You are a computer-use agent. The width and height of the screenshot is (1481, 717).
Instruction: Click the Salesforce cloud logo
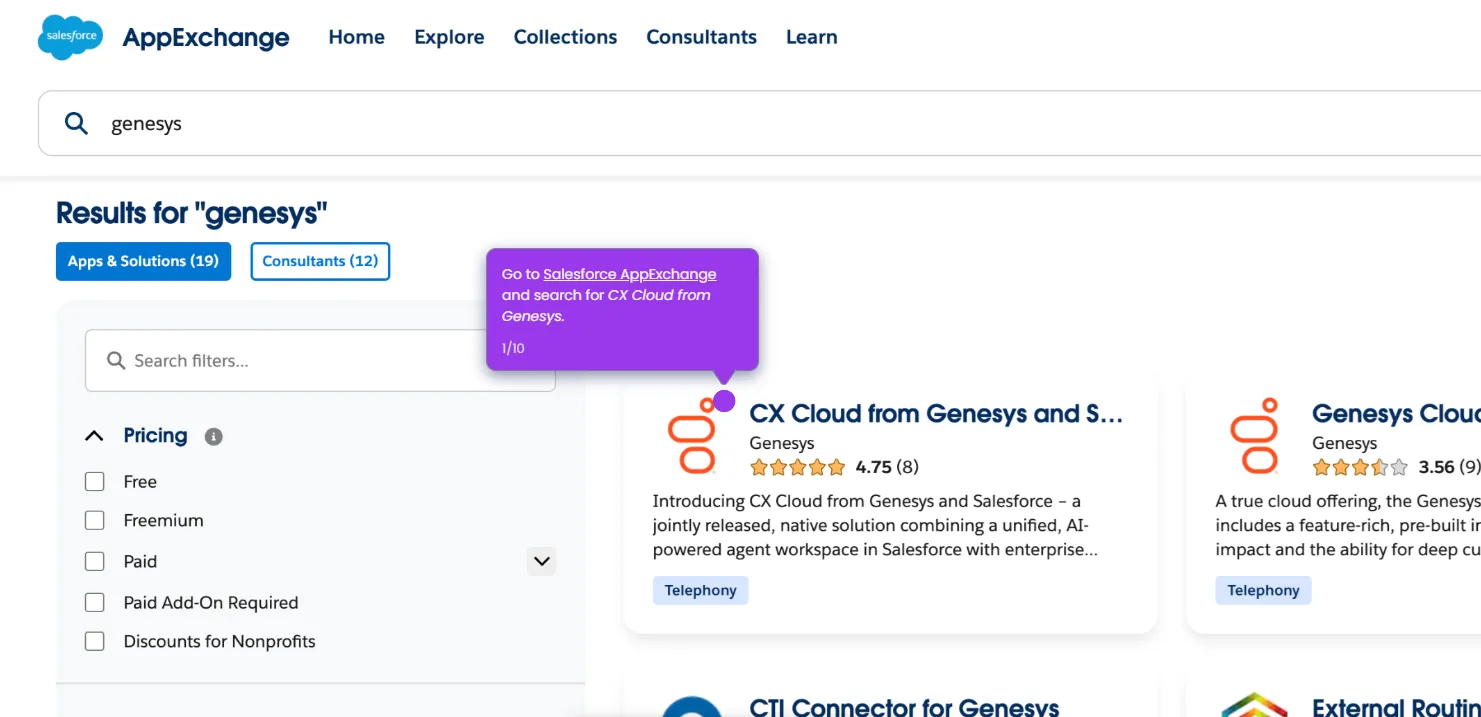click(70, 37)
